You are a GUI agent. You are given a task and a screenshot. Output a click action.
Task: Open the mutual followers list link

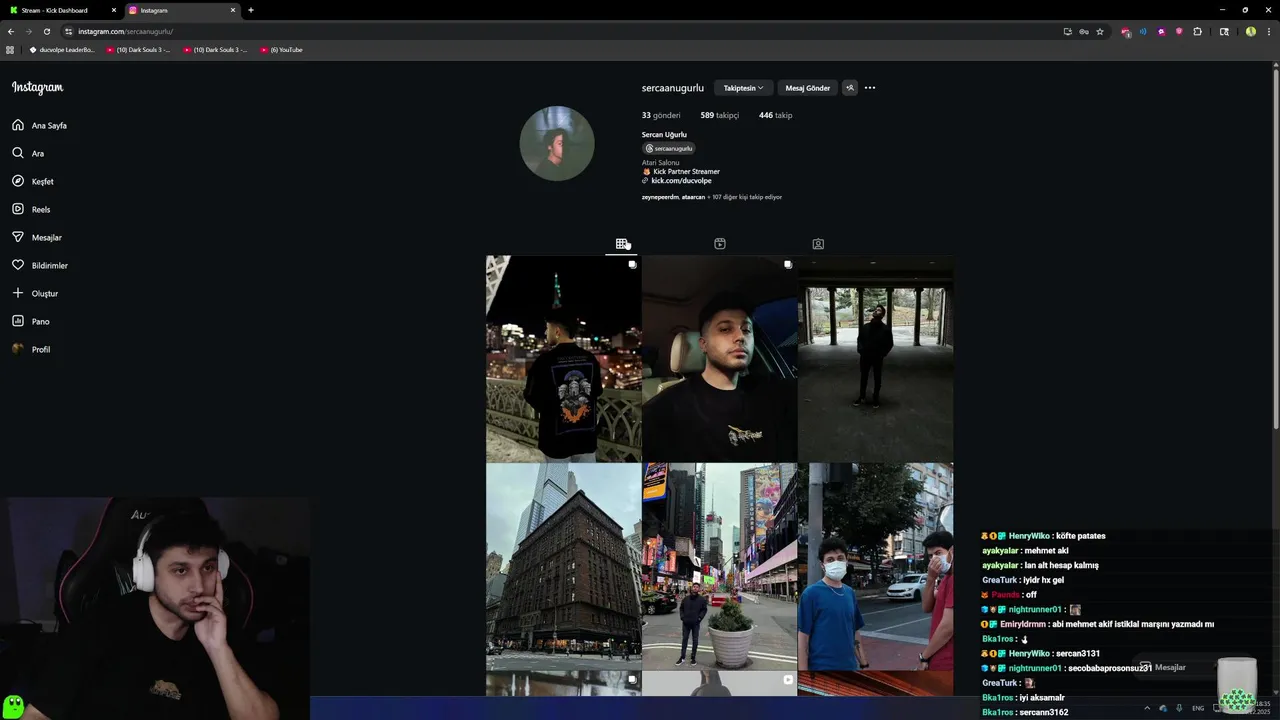(x=712, y=197)
